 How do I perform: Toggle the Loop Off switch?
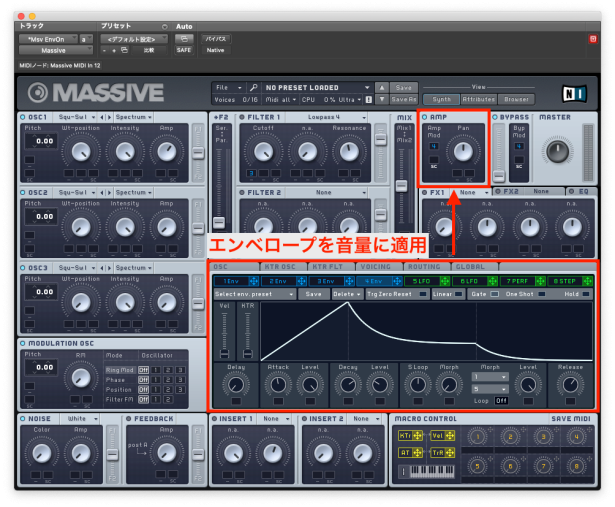click(x=501, y=400)
